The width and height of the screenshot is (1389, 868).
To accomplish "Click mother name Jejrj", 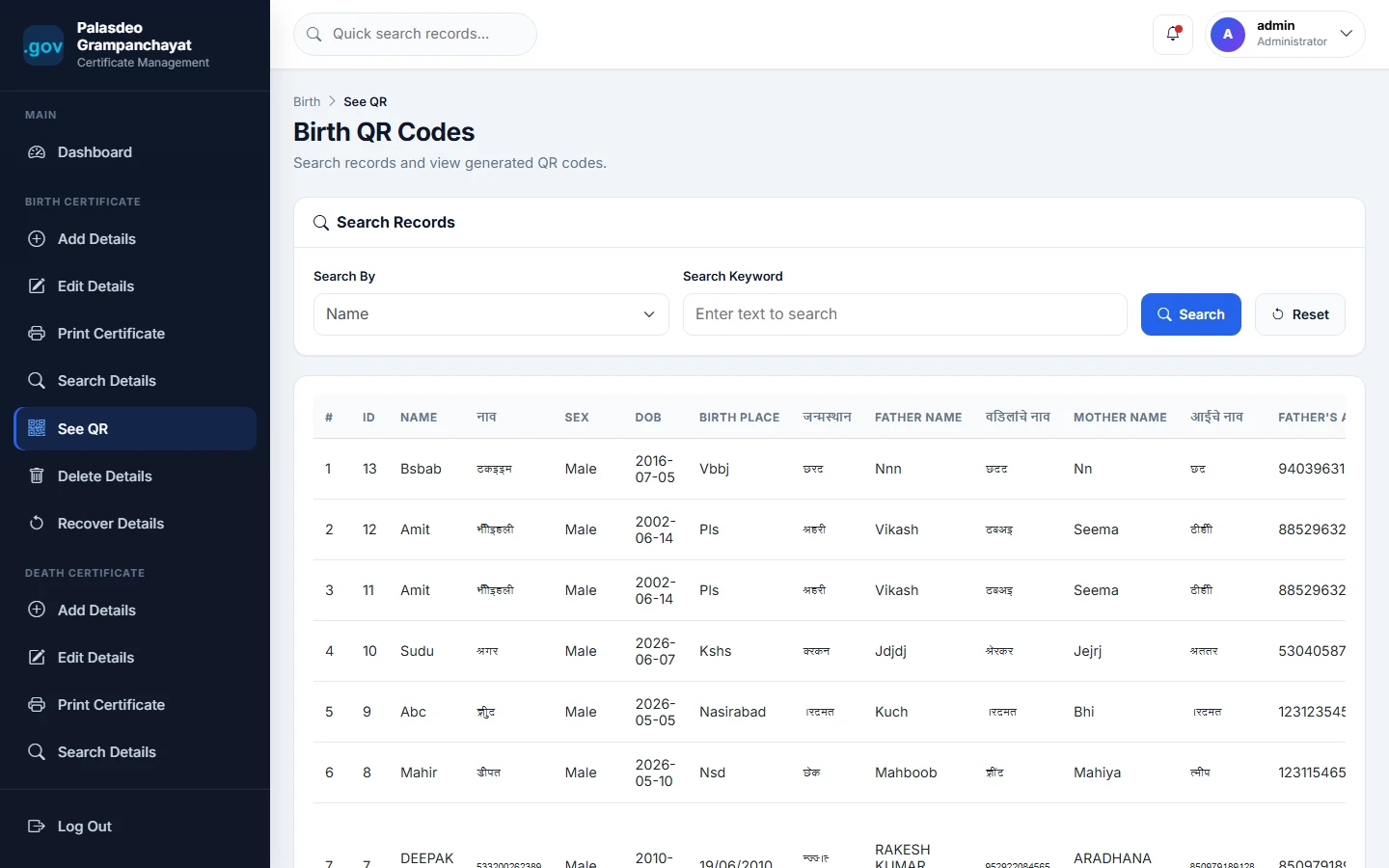I will tap(1087, 651).
